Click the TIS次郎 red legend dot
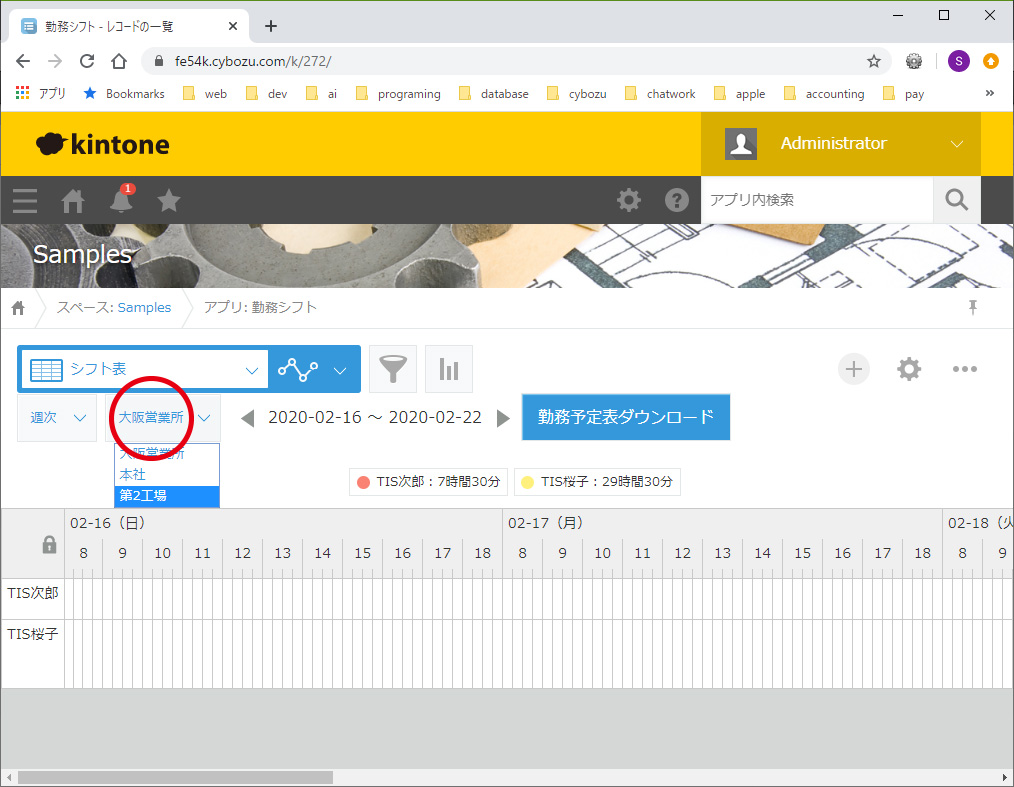1014x787 pixels. (363, 482)
